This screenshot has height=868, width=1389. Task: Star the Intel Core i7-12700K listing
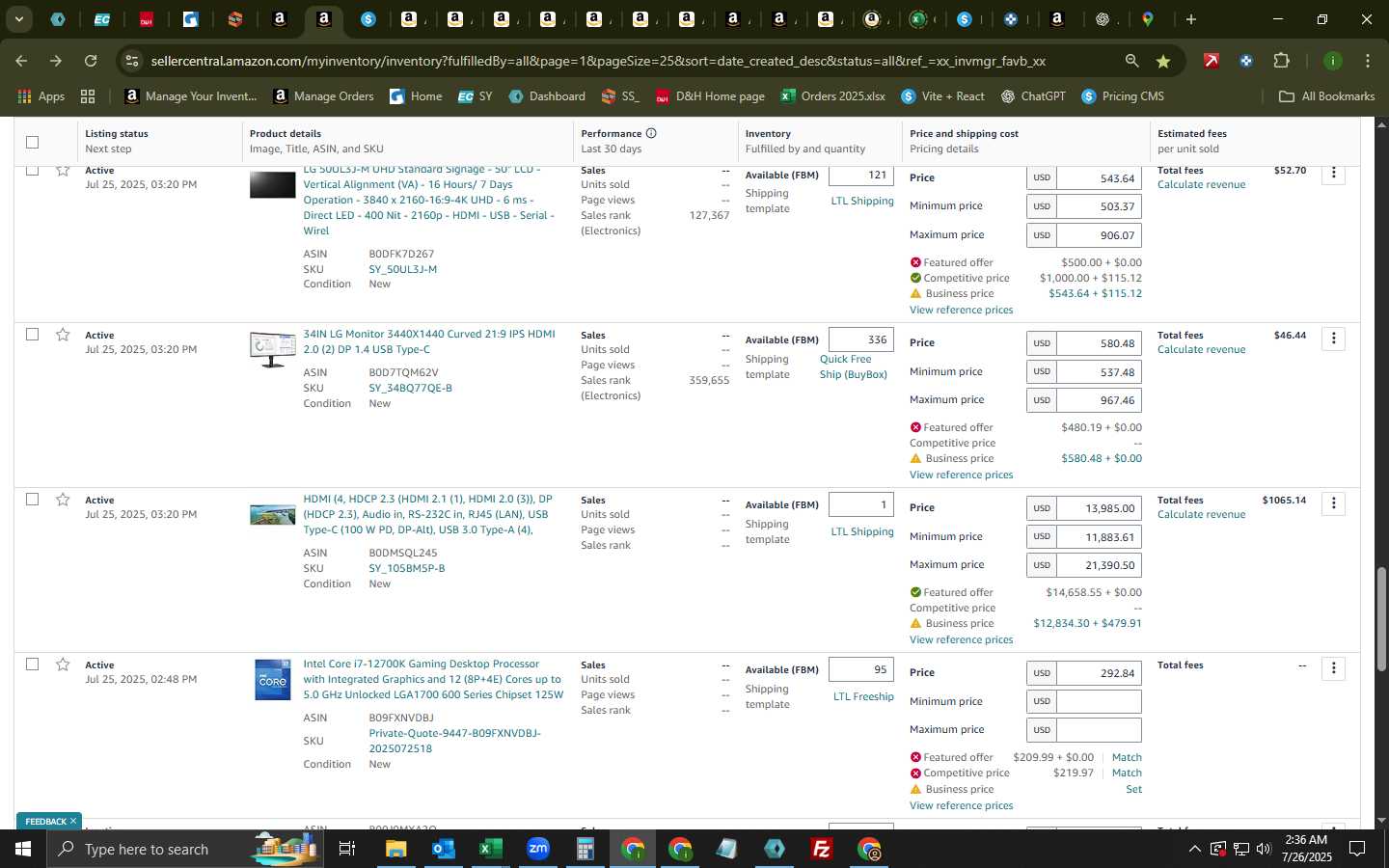click(x=63, y=665)
